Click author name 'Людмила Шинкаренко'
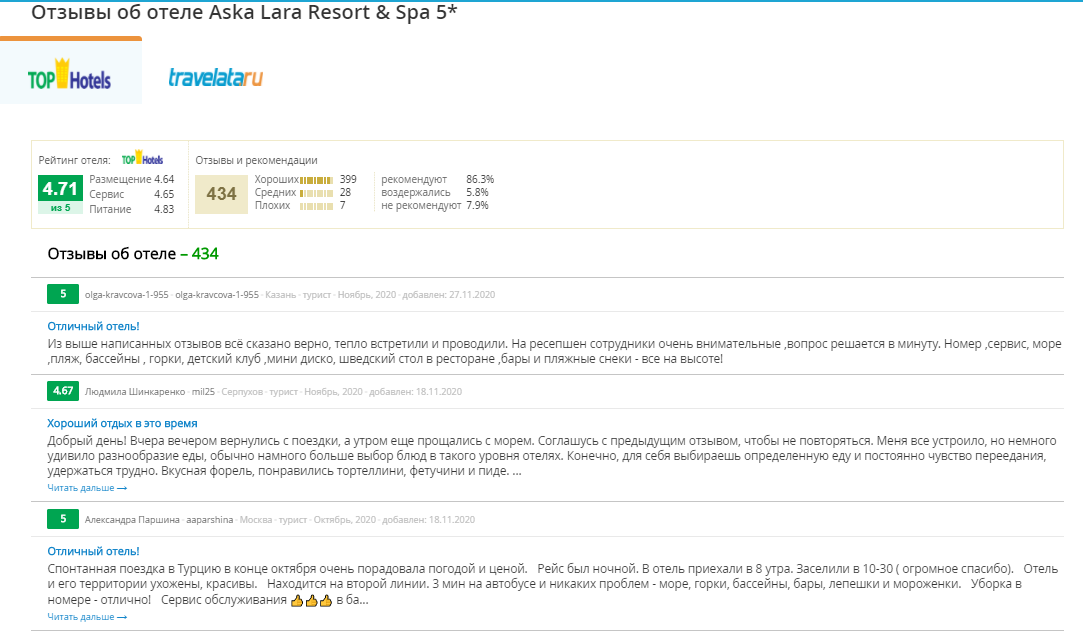The image size is (1083, 636). pyautogui.click(x=135, y=392)
